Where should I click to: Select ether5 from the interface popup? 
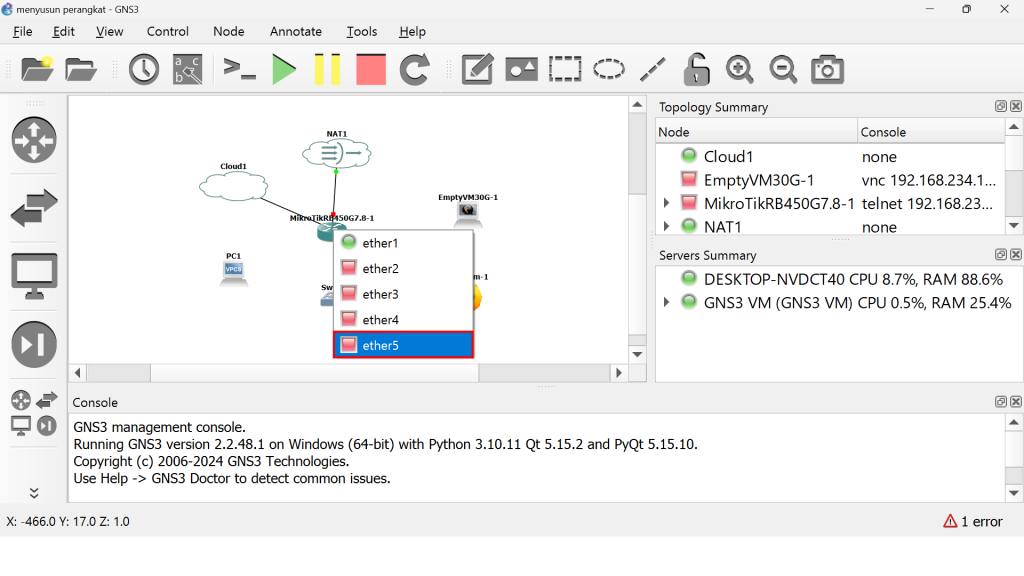pos(403,345)
